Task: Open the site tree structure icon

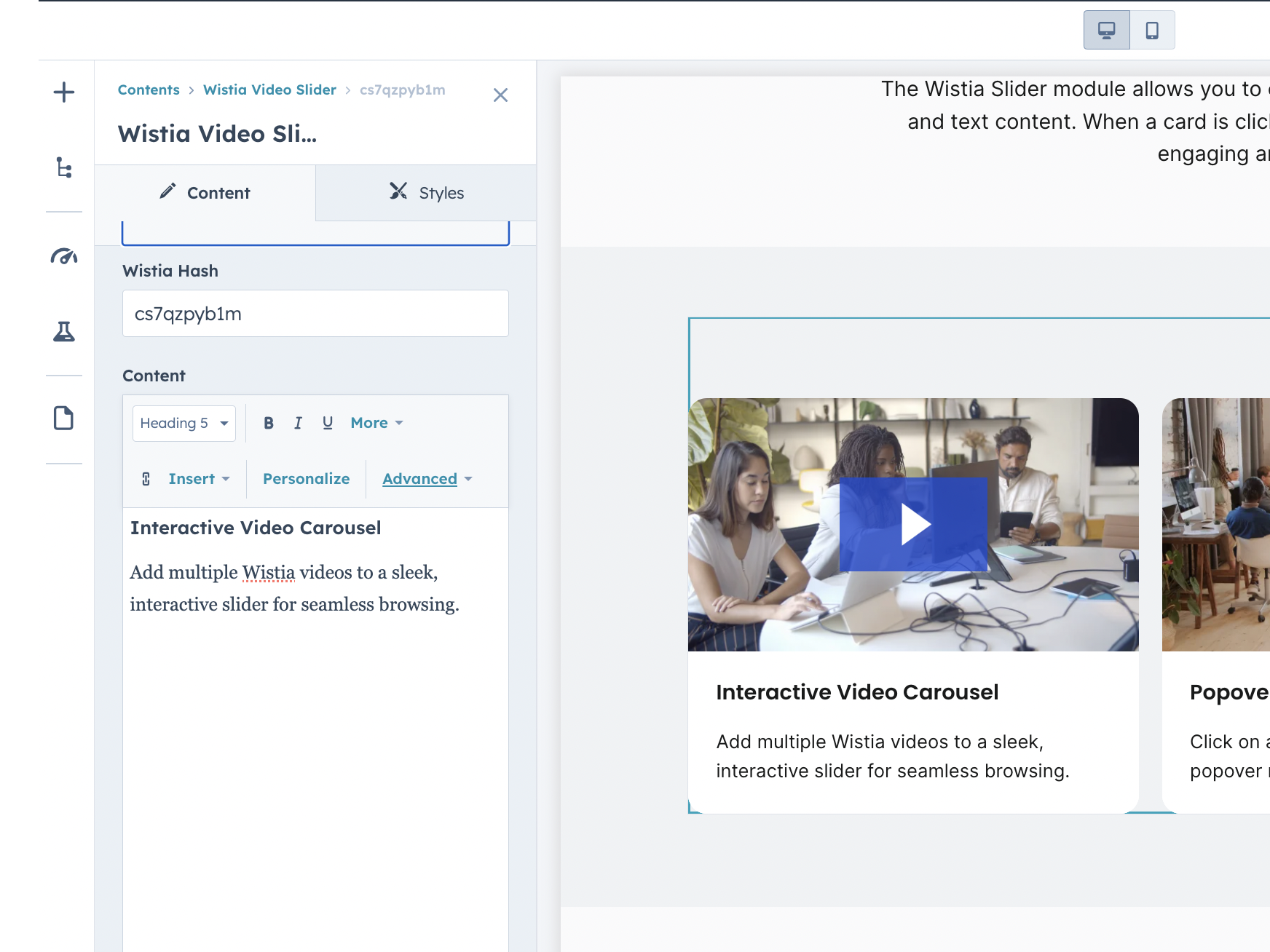Action: tap(64, 168)
